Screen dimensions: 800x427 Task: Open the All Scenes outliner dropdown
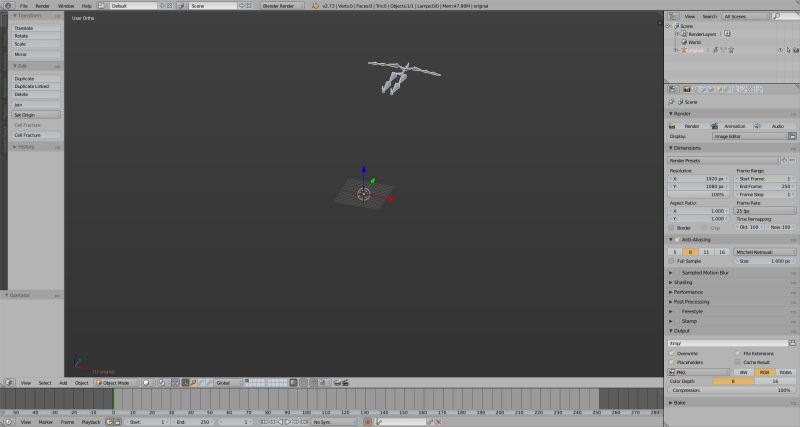tap(745, 16)
